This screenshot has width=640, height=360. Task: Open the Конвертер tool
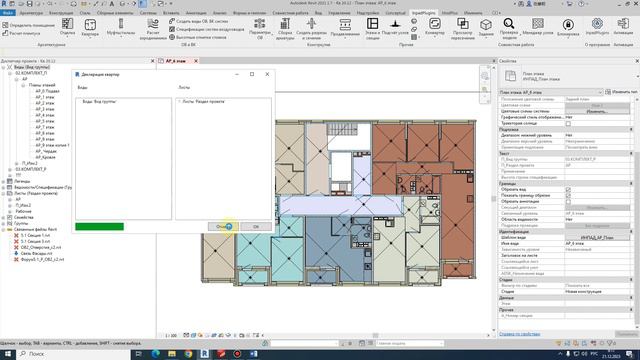435,27
